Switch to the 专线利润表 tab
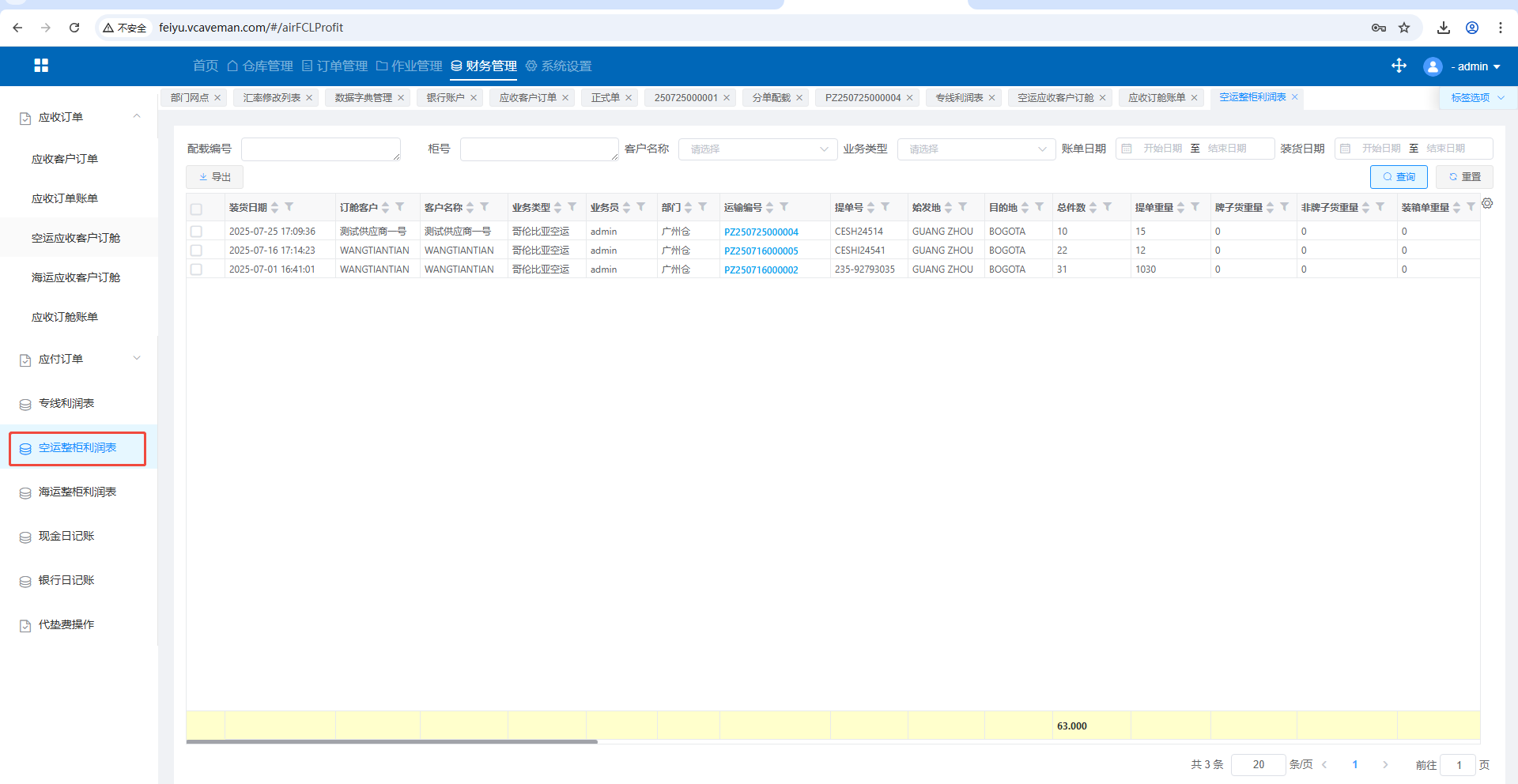The image size is (1518, 784). pos(959,98)
